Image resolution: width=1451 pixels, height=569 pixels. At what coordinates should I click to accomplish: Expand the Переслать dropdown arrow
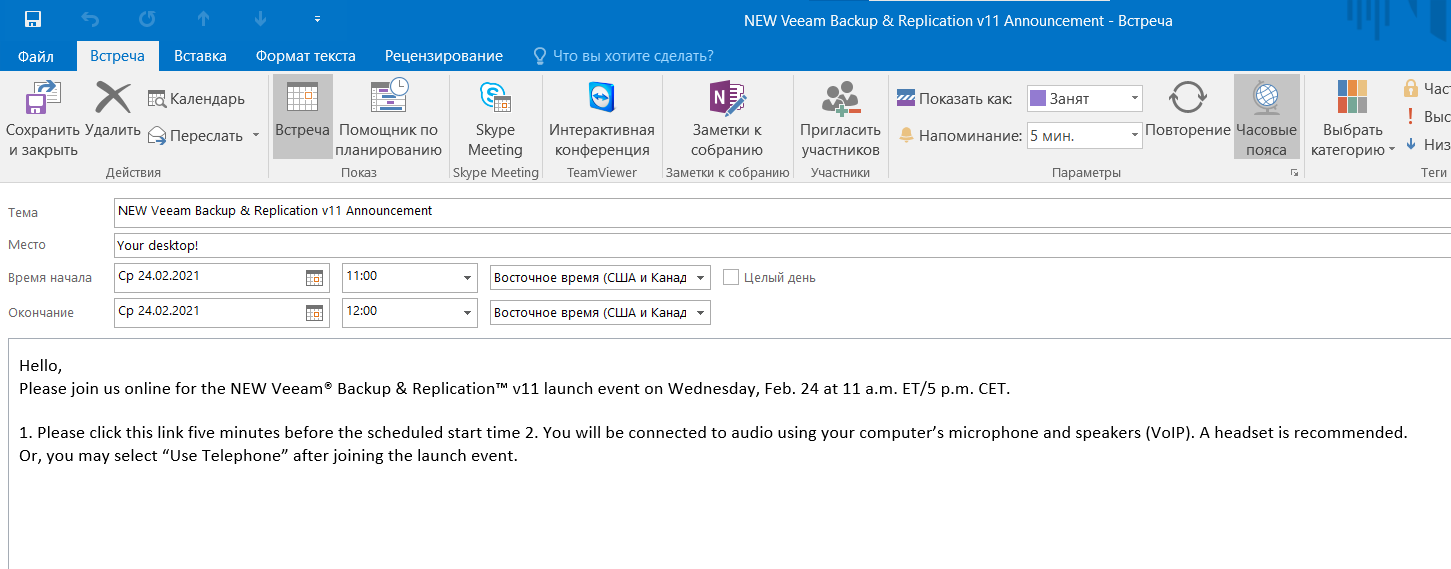[x=255, y=135]
